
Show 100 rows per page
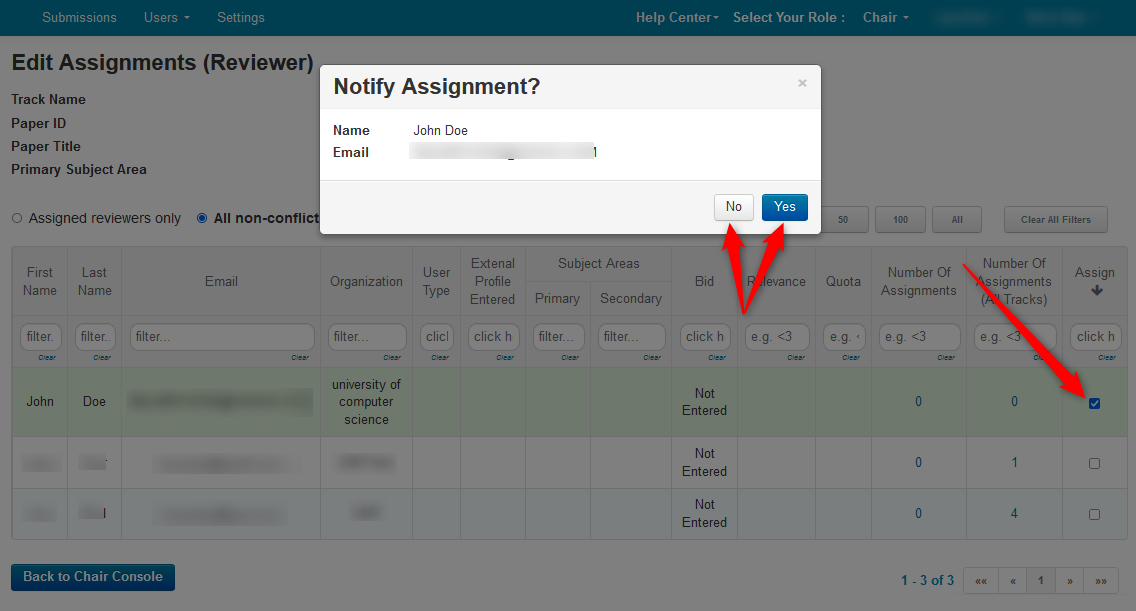(x=901, y=220)
